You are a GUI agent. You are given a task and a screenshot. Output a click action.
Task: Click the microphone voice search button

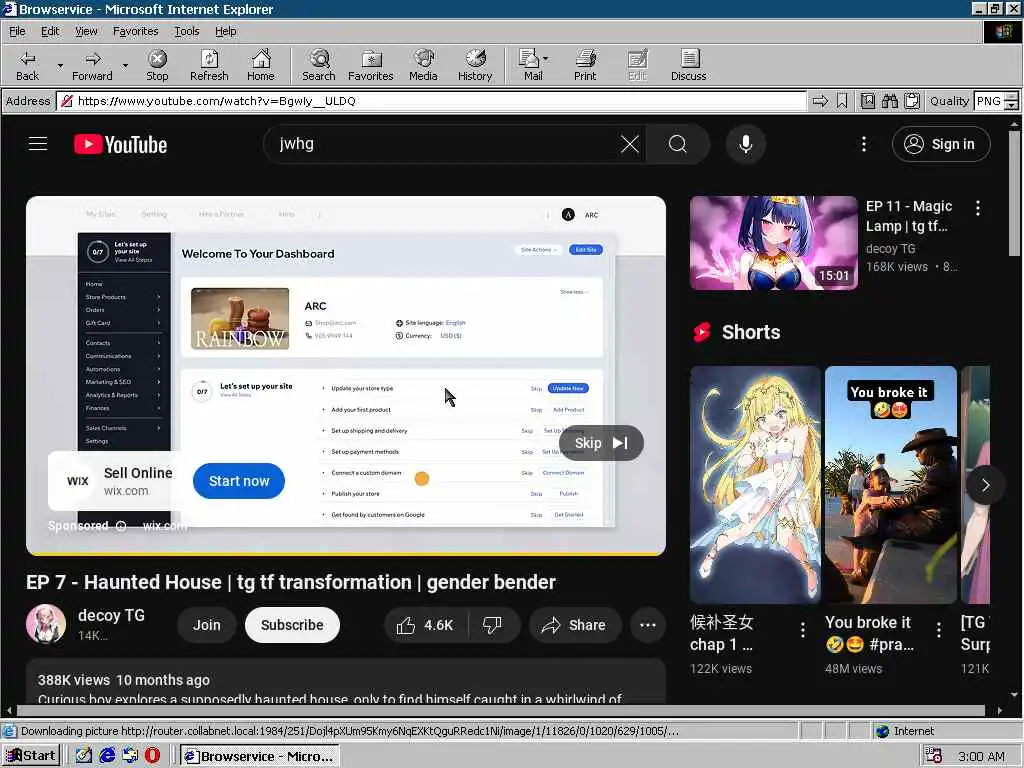[x=745, y=144]
